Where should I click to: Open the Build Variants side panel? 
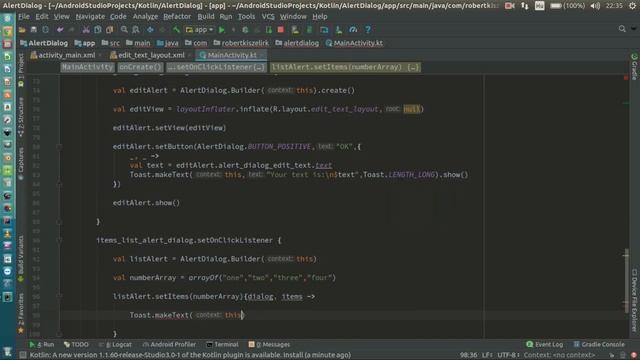tap(21, 259)
